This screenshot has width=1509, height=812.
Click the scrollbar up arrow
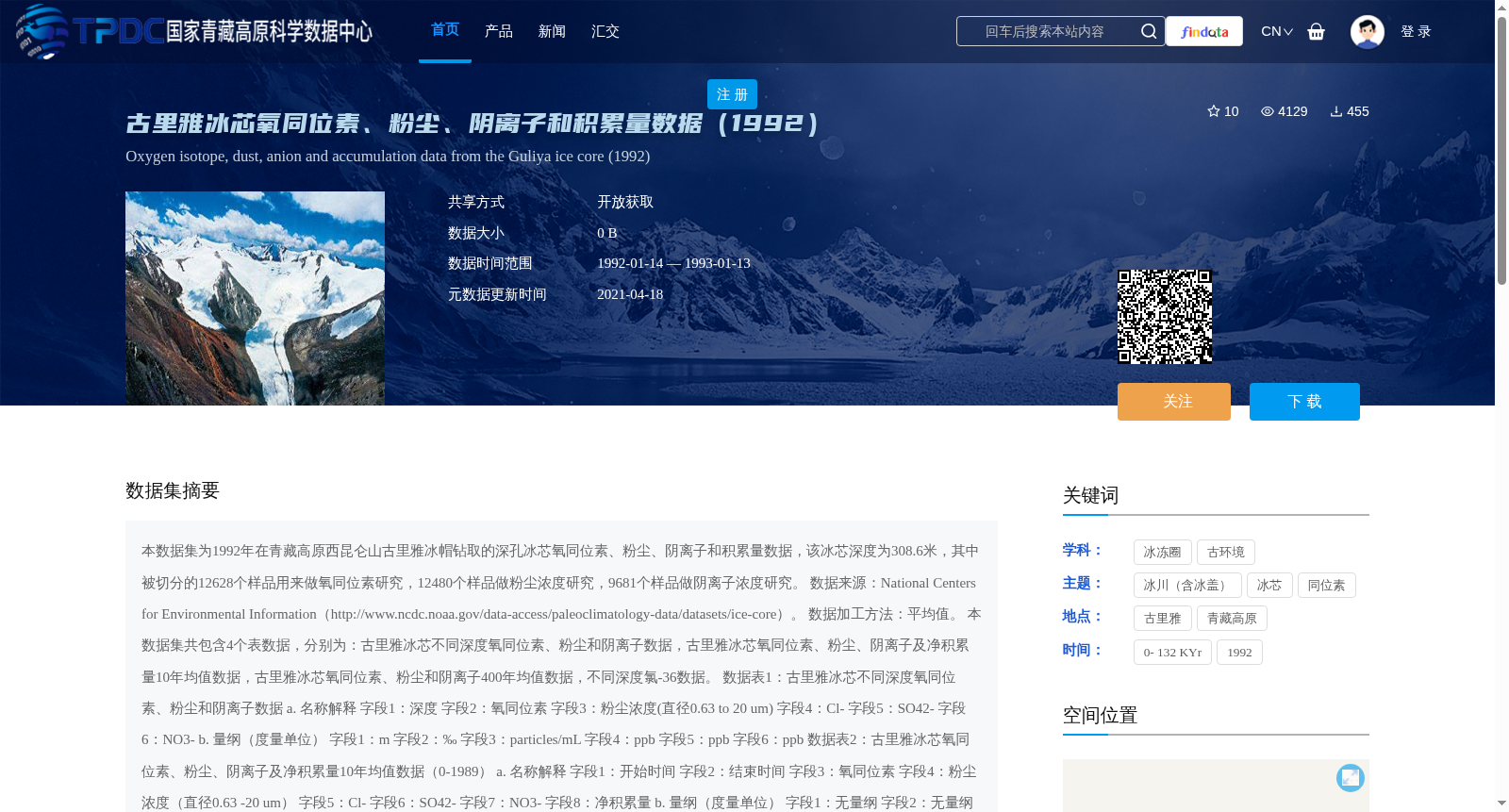(x=1501, y=7)
